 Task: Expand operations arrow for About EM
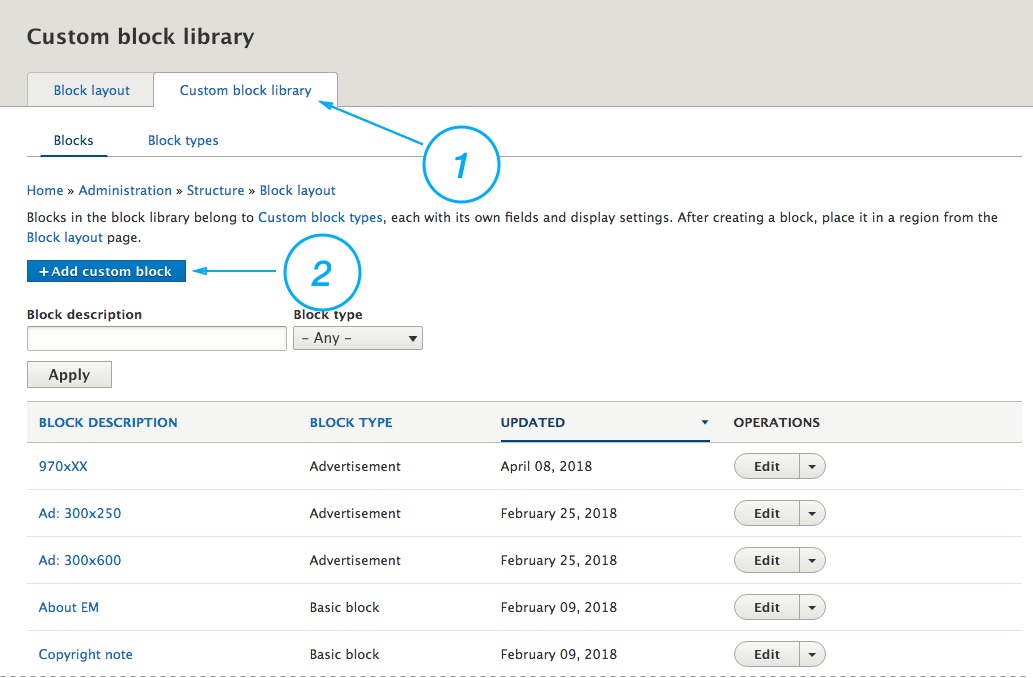tap(812, 608)
